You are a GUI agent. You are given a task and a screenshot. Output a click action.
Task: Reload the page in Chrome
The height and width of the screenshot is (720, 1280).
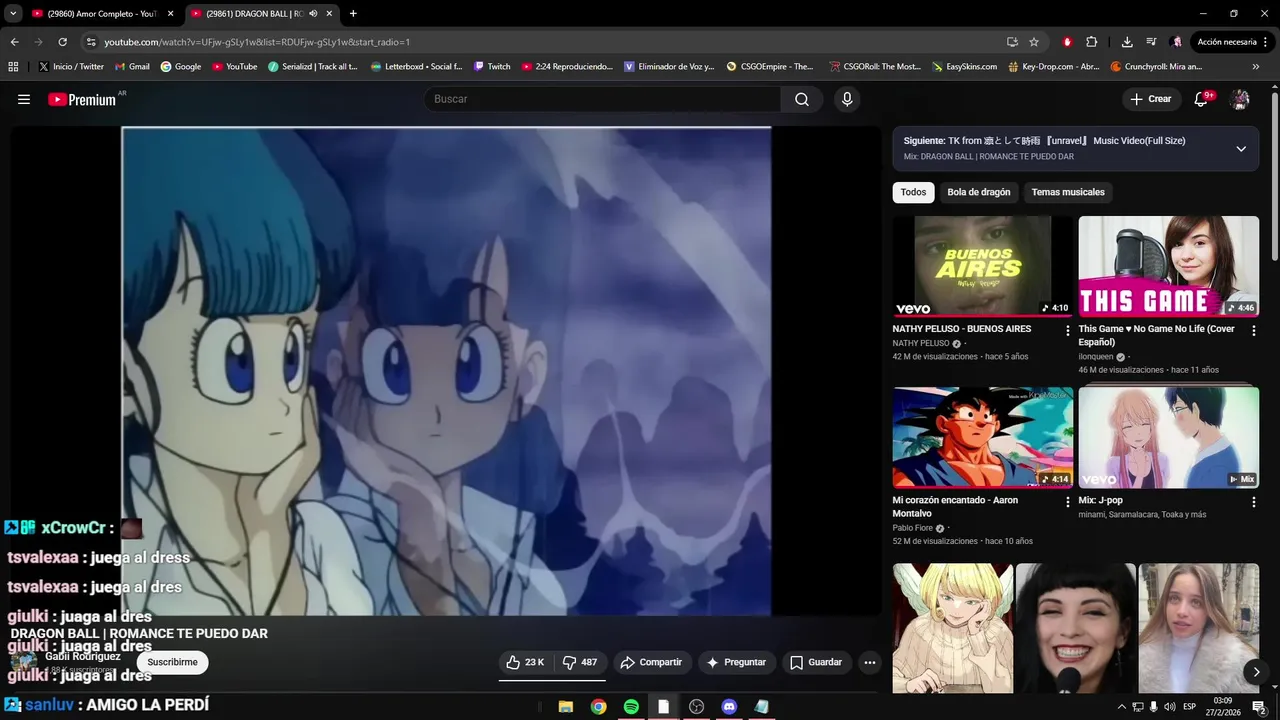[x=62, y=42]
